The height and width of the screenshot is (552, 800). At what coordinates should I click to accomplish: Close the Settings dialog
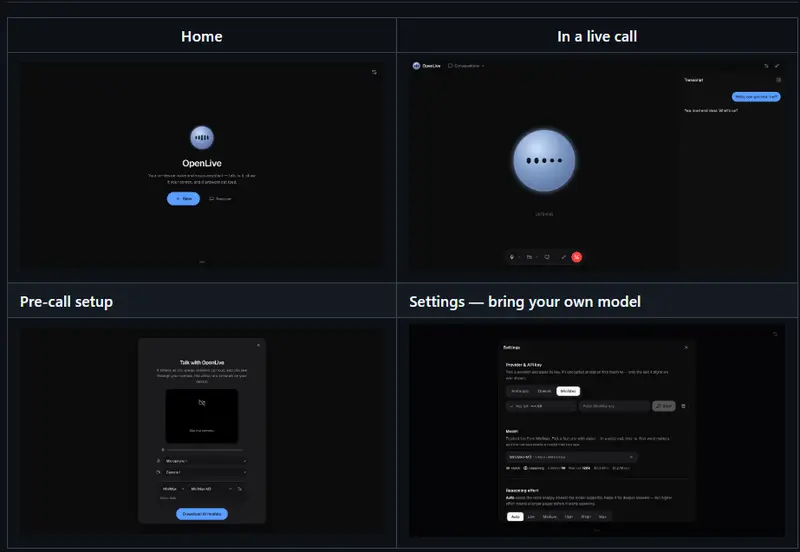coord(686,347)
